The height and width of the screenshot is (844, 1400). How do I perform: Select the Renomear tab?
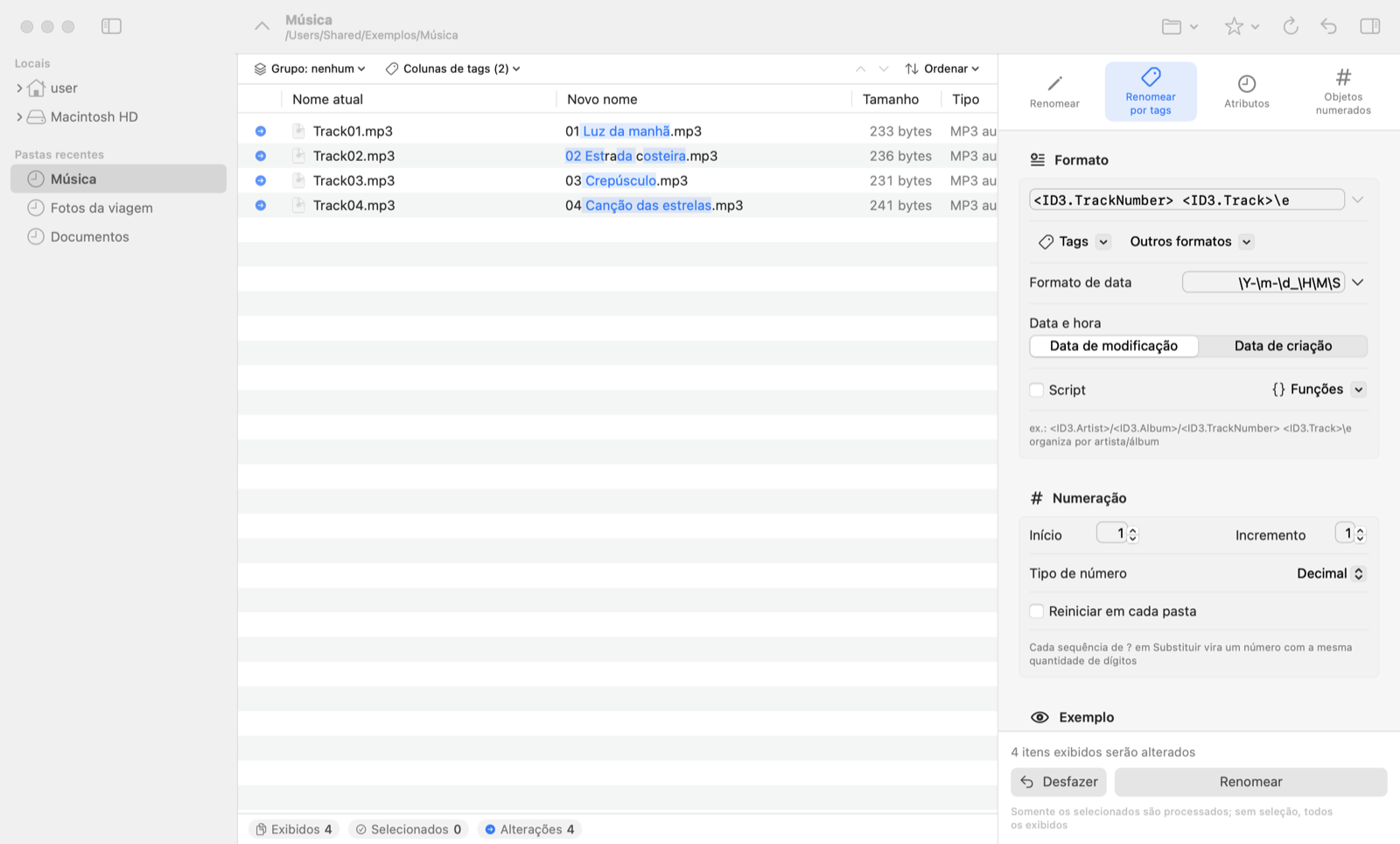coord(1054,91)
